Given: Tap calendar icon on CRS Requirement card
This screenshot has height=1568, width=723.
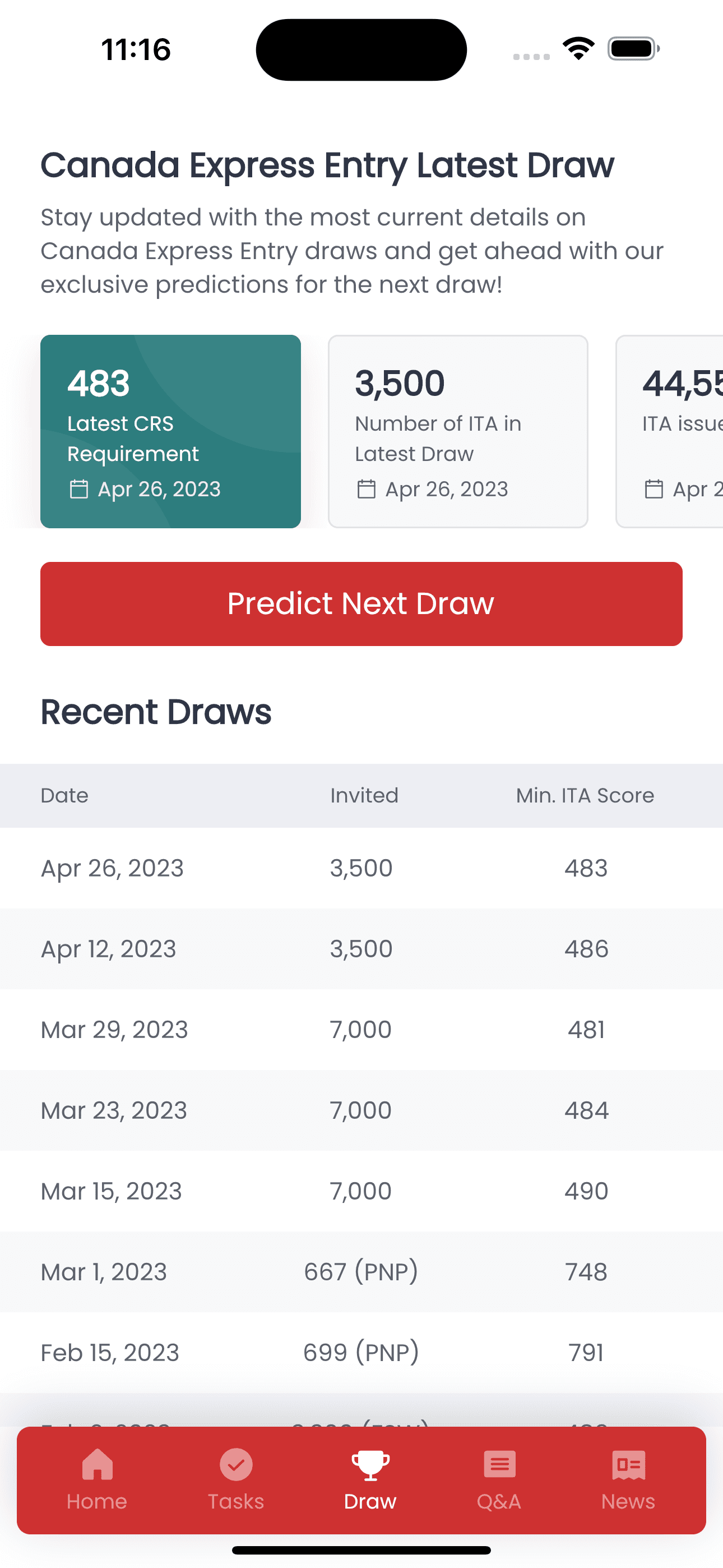Looking at the screenshot, I should (79, 489).
